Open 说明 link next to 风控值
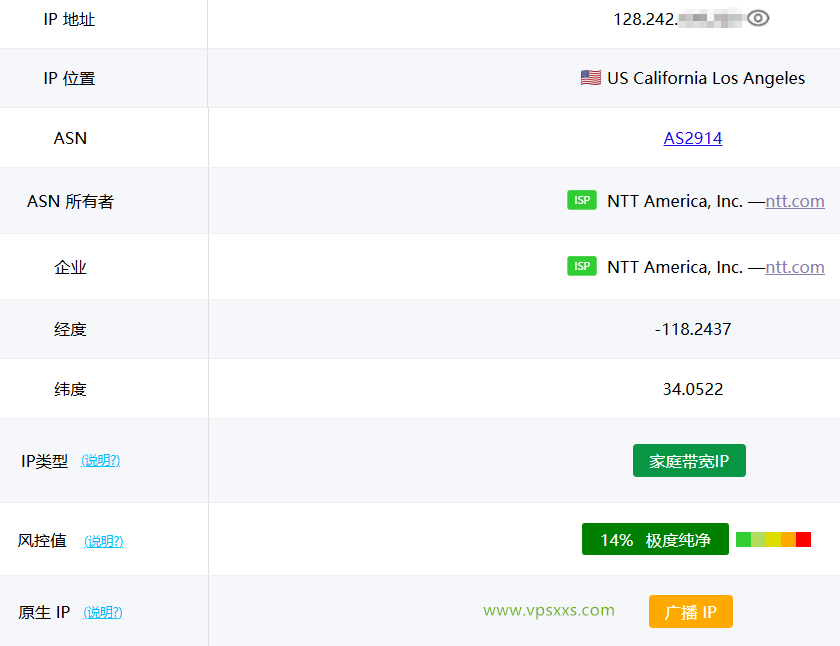This screenshot has height=646, width=840. pyautogui.click(x=103, y=541)
